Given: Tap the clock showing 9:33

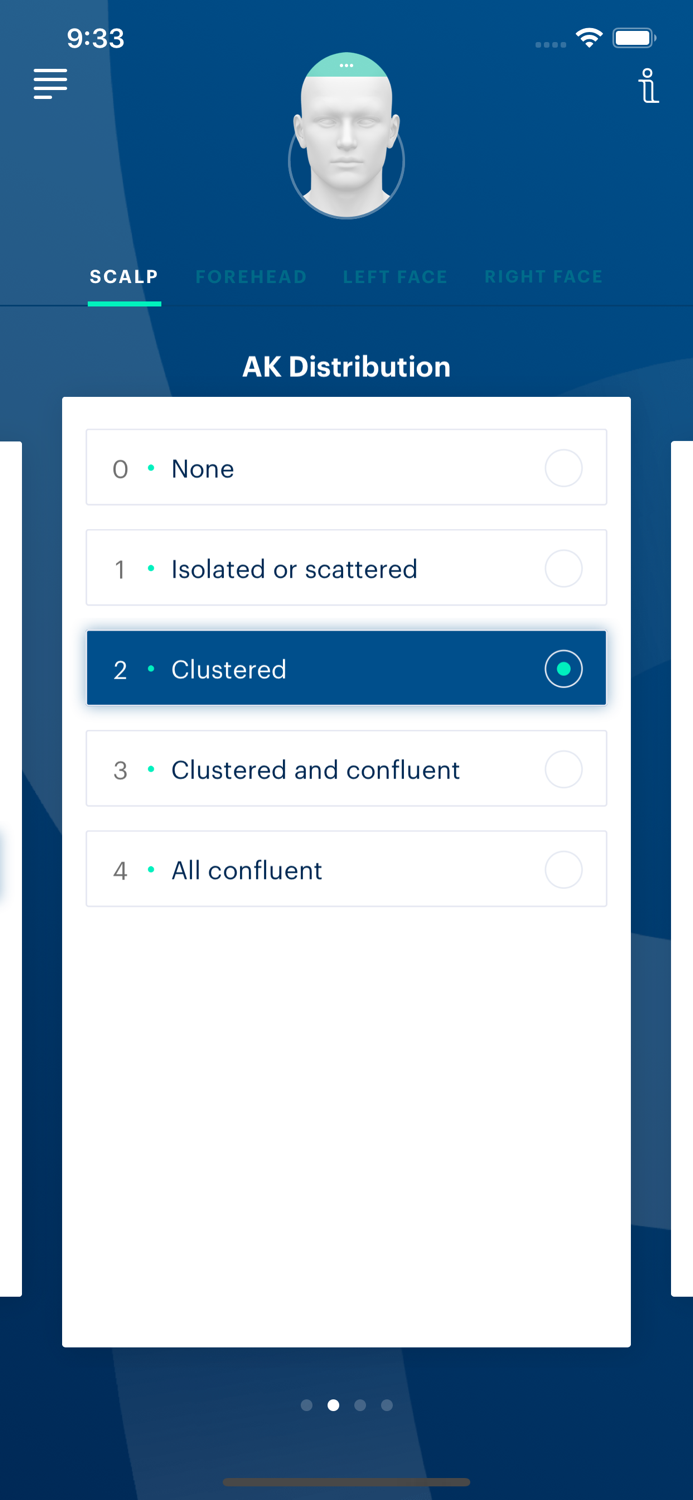Looking at the screenshot, I should point(96,38).
